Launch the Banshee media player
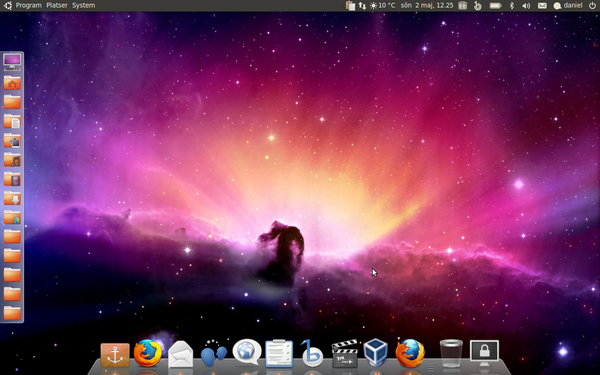The image size is (600, 375). click(311, 353)
